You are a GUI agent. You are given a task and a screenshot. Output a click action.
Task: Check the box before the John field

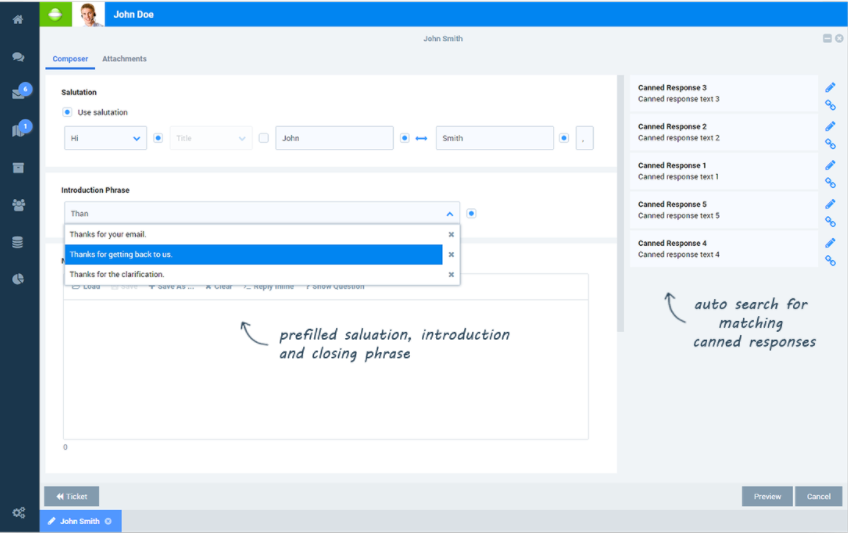pyautogui.click(x=264, y=138)
